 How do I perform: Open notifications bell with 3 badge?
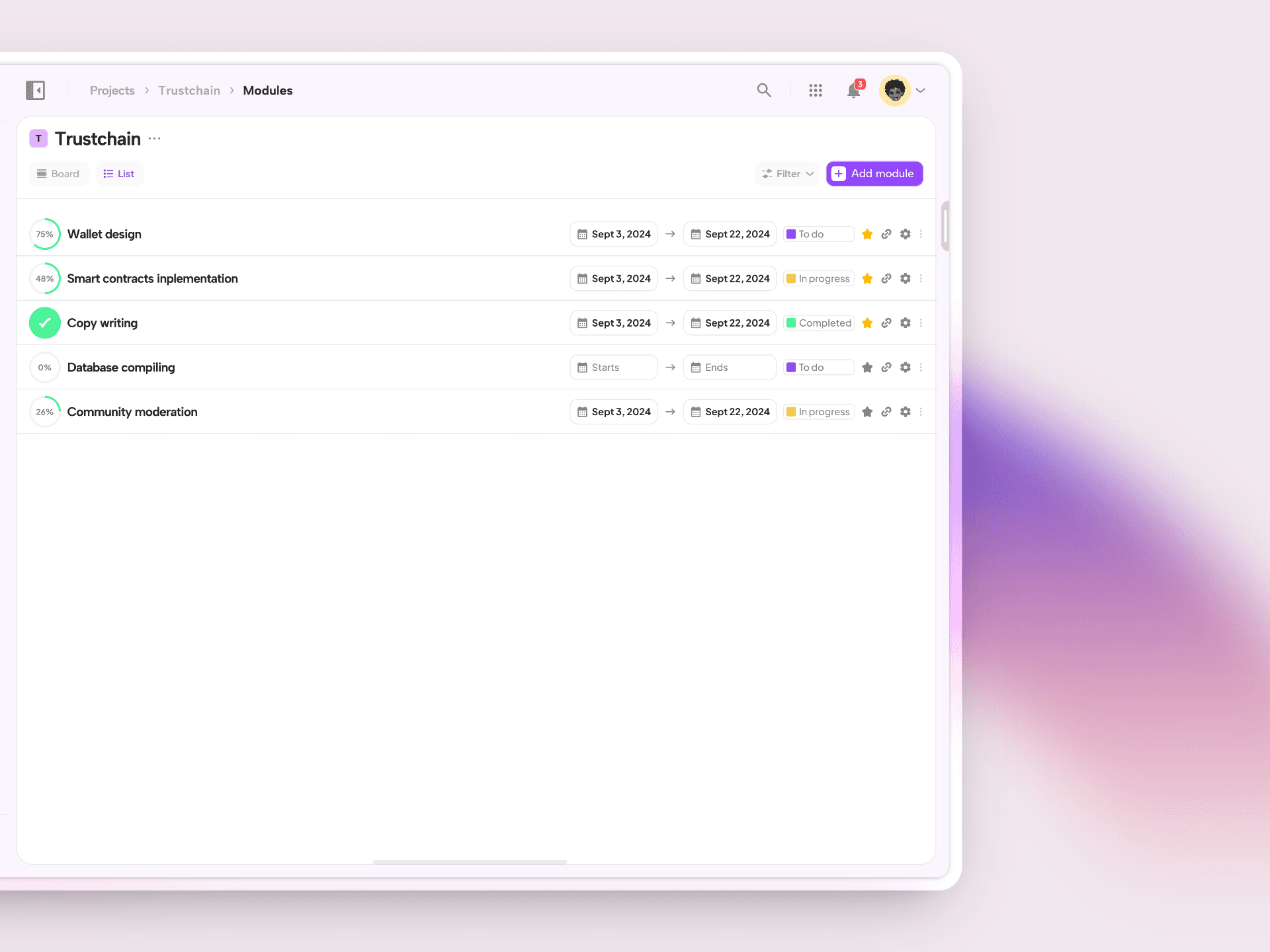pos(854,90)
